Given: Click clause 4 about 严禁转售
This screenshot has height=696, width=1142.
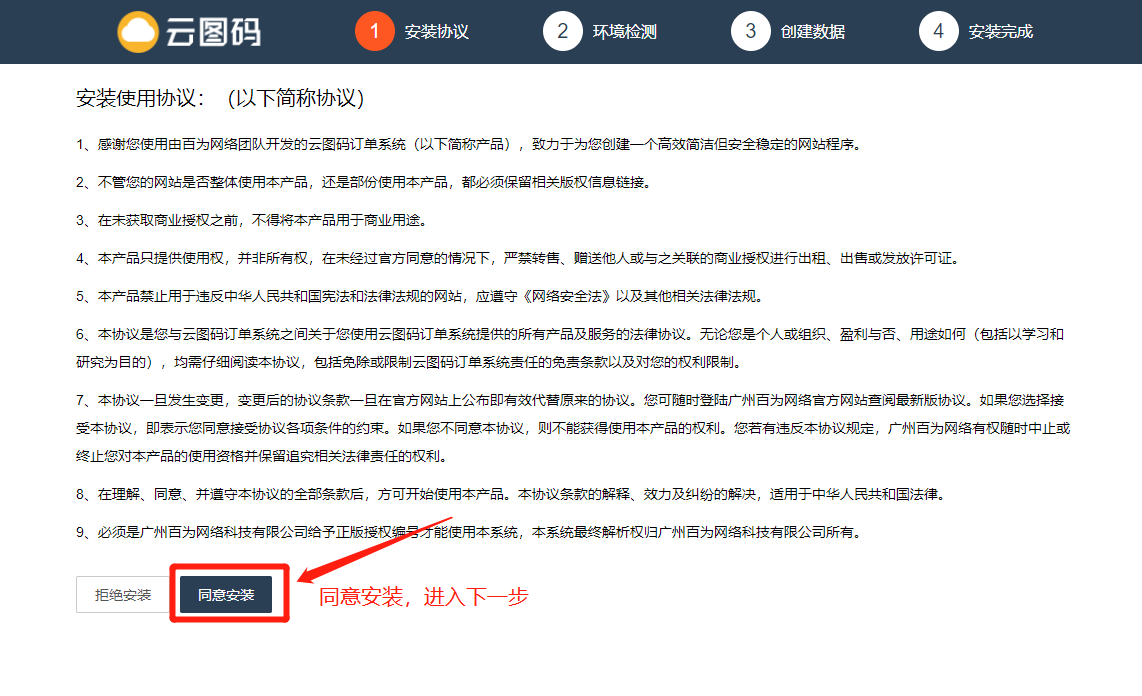Looking at the screenshot, I should [519, 258].
